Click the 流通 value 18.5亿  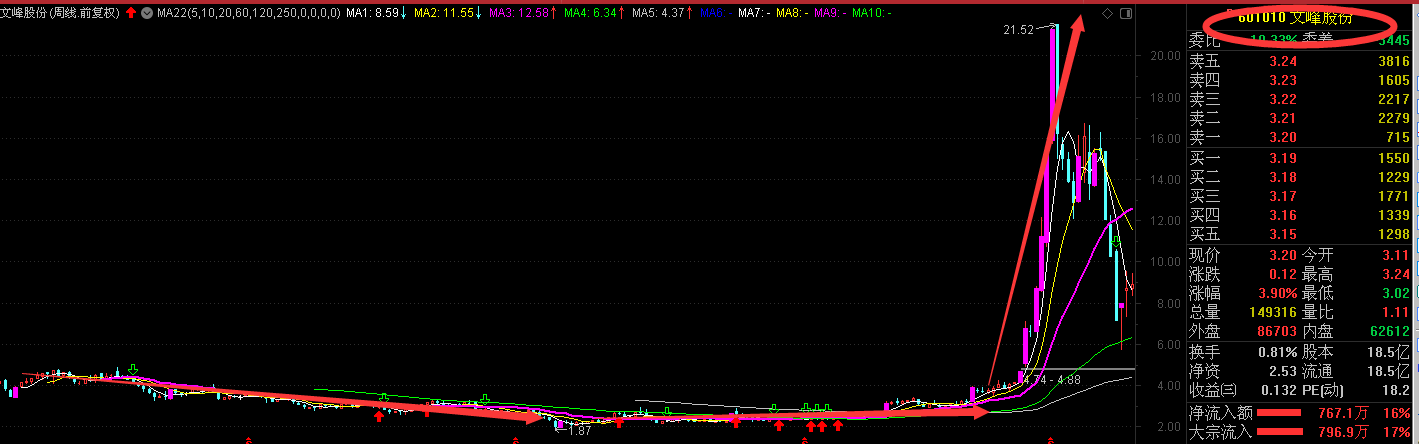pos(1387,370)
